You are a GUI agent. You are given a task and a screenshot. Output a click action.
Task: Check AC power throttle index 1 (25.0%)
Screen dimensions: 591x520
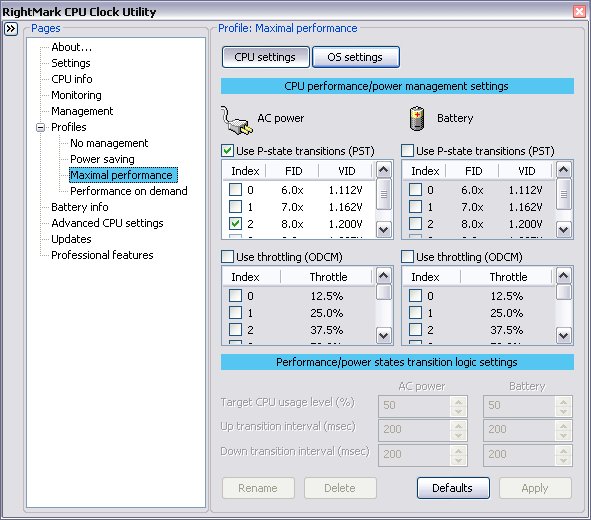coord(236,313)
